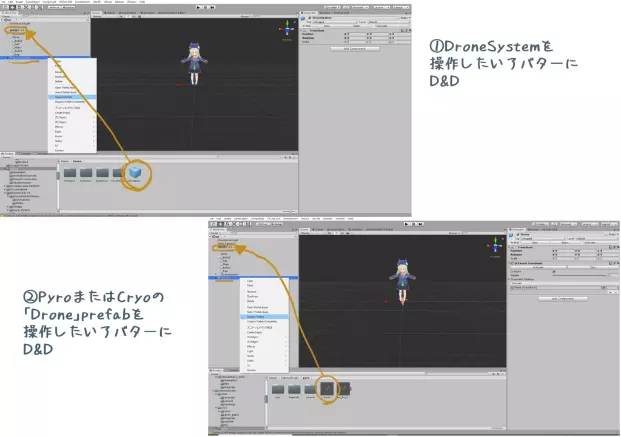The image size is (621, 437).
Task: Click Sources object field in Parent Constraint
Action: click(557, 288)
